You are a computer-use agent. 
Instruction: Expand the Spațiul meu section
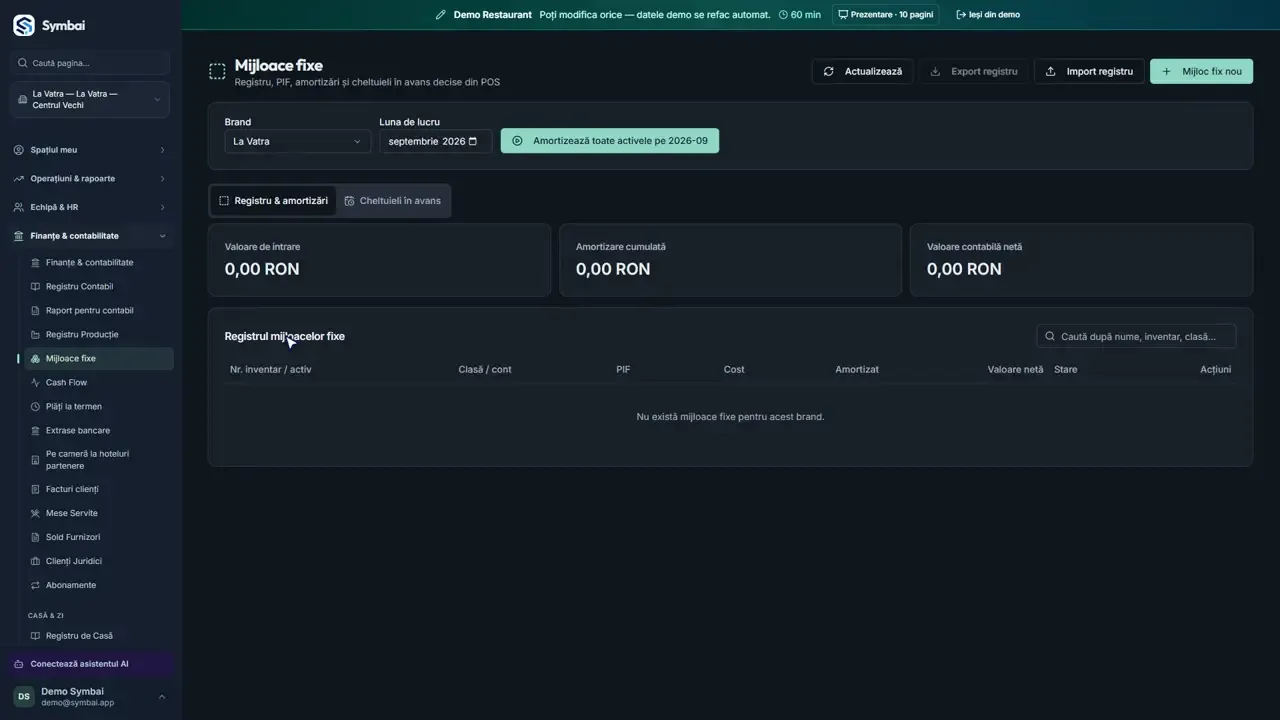90,150
